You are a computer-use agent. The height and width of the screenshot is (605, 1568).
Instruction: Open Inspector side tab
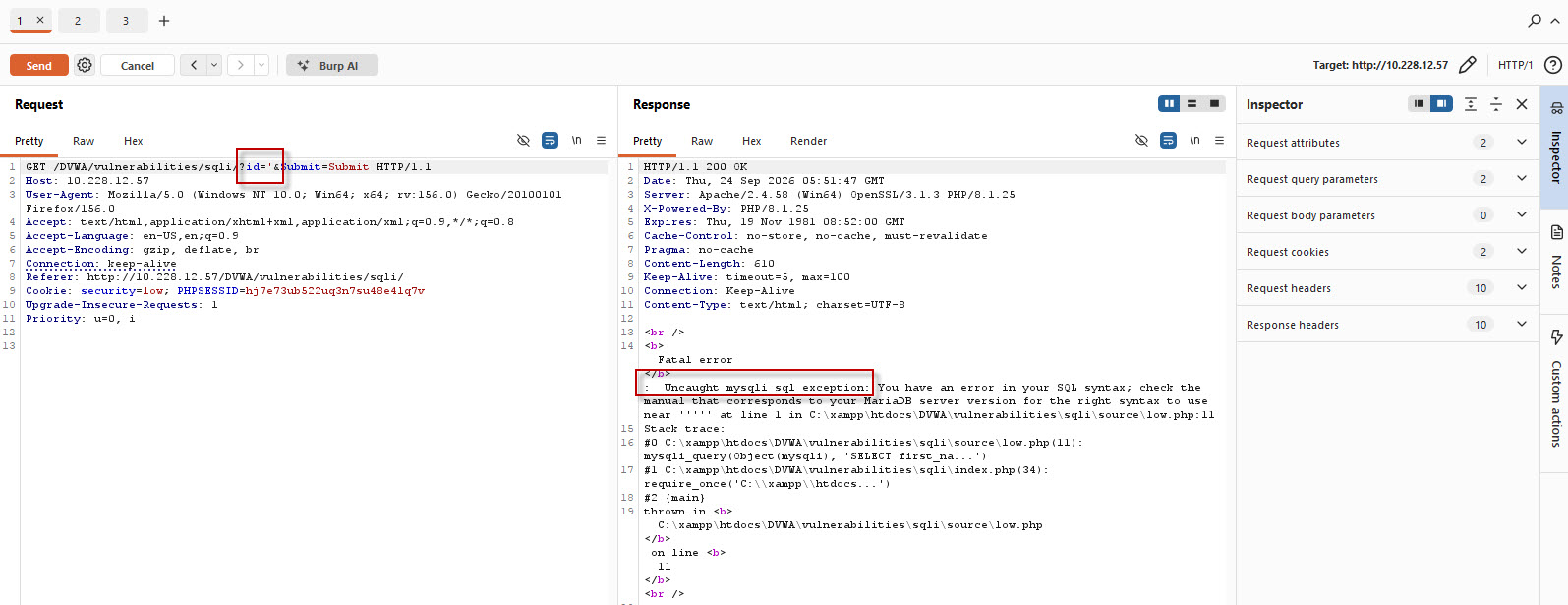pos(1555,146)
